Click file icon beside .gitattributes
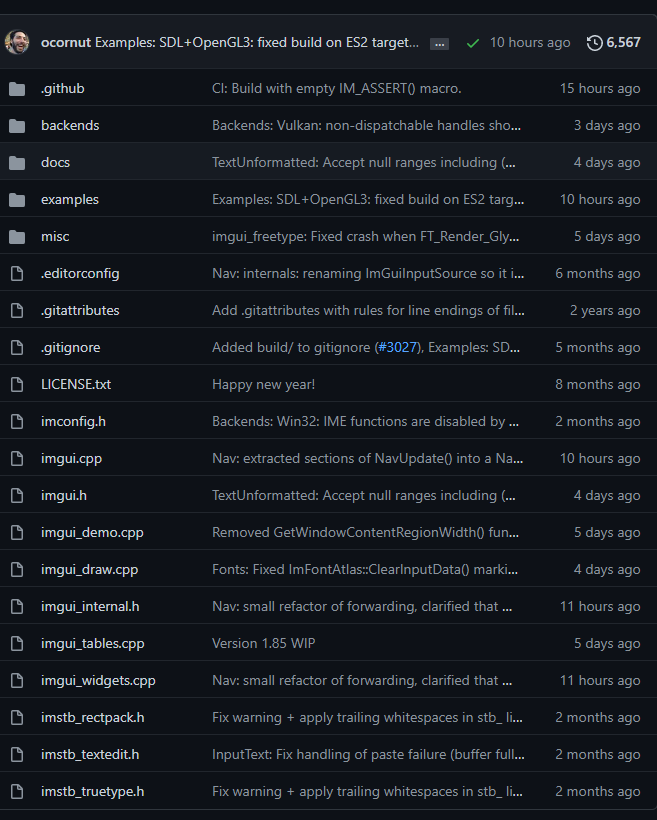 [17, 311]
